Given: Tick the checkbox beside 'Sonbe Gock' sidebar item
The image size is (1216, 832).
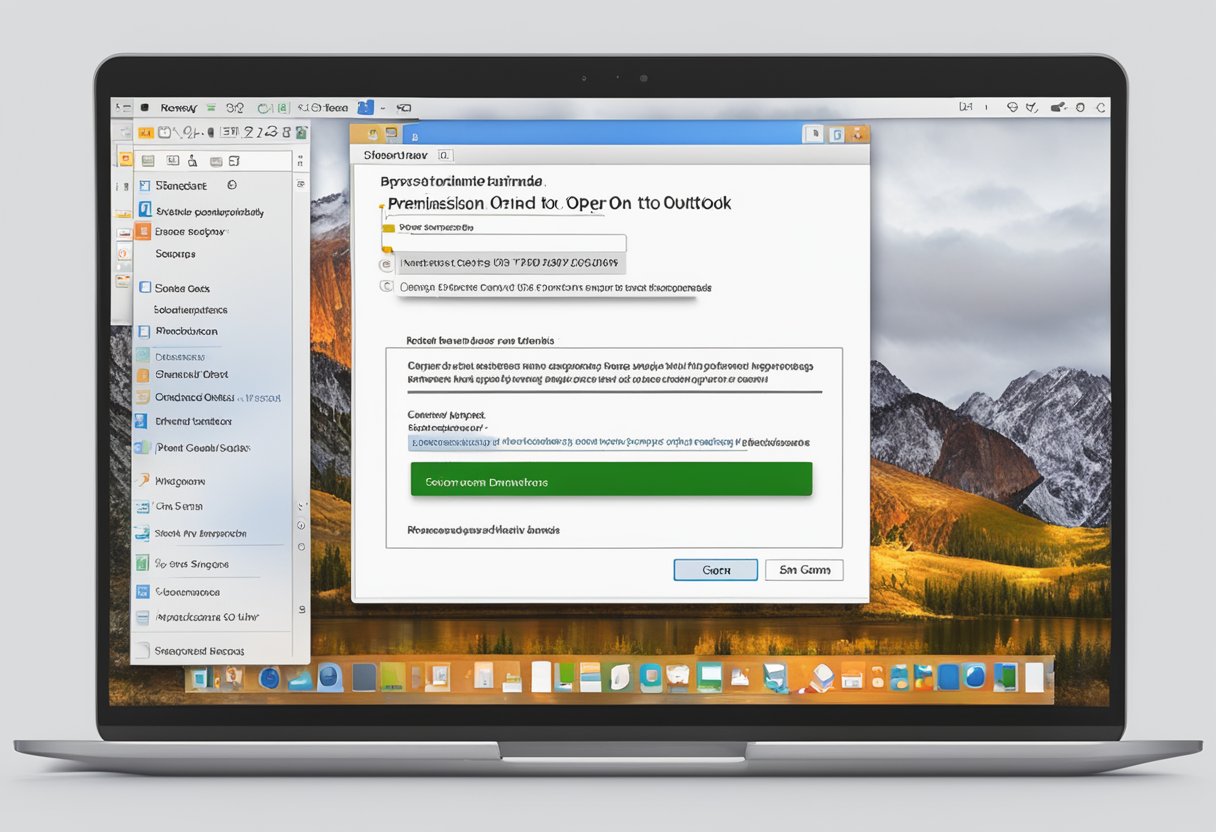Looking at the screenshot, I should pyautogui.click(x=145, y=288).
